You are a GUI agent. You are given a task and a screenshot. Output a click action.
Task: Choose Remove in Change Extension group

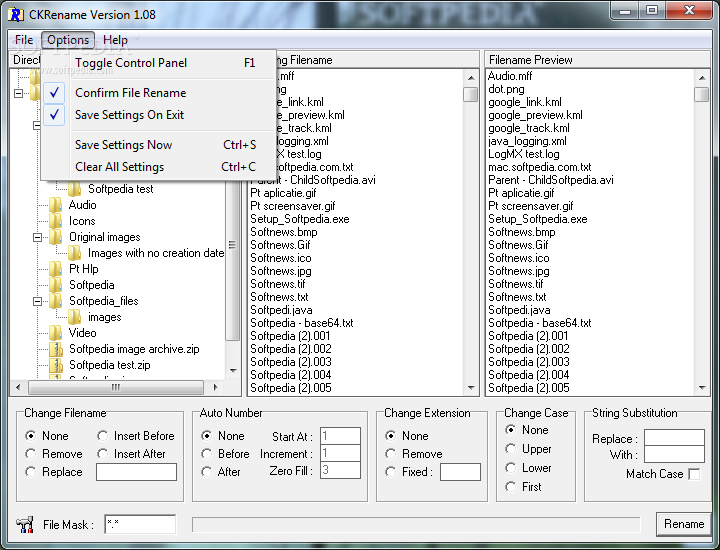coord(390,454)
